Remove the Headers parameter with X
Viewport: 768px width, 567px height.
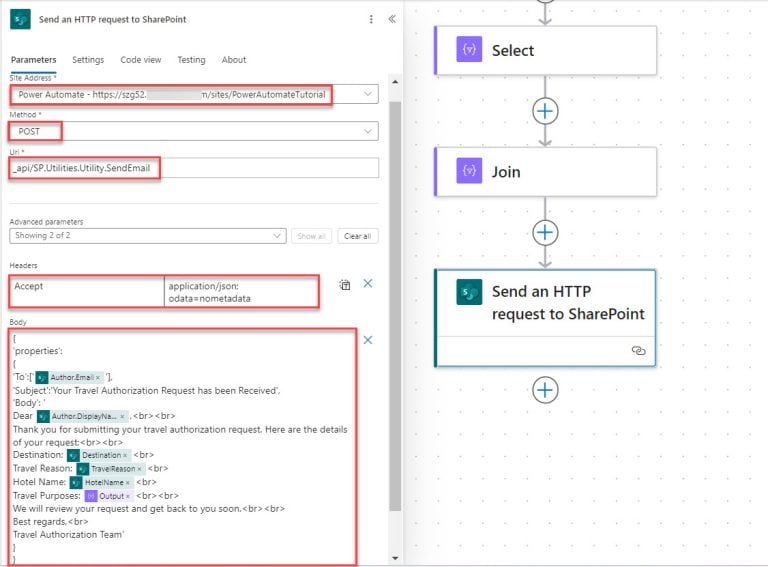point(368,284)
